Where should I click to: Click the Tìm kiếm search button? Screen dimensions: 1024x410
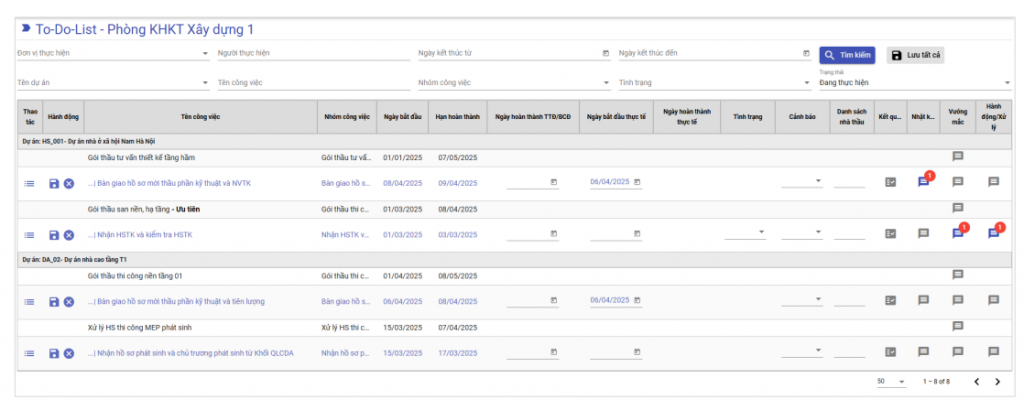pos(847,55)
